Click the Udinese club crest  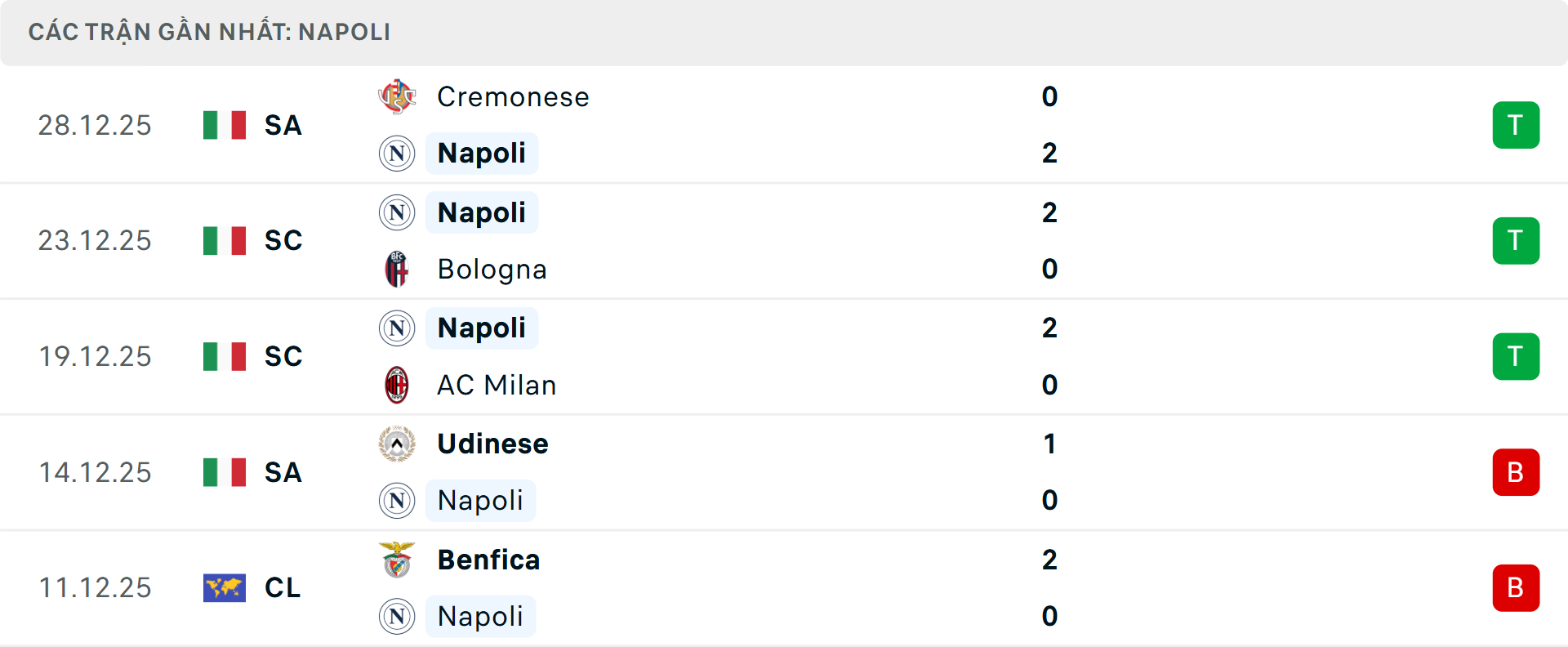(x=398, y=444)
